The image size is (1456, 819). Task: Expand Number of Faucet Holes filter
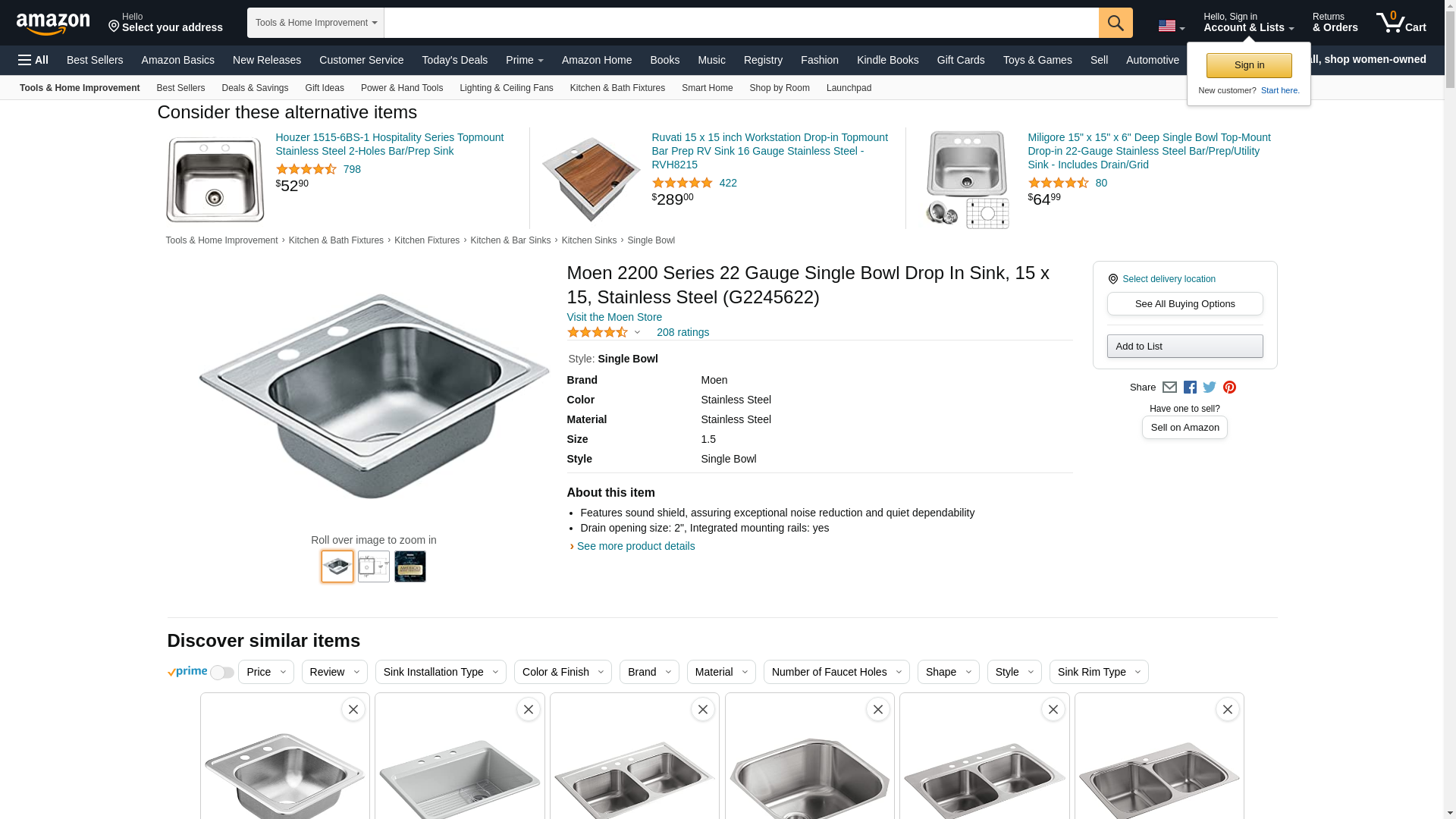pos(836,672)
